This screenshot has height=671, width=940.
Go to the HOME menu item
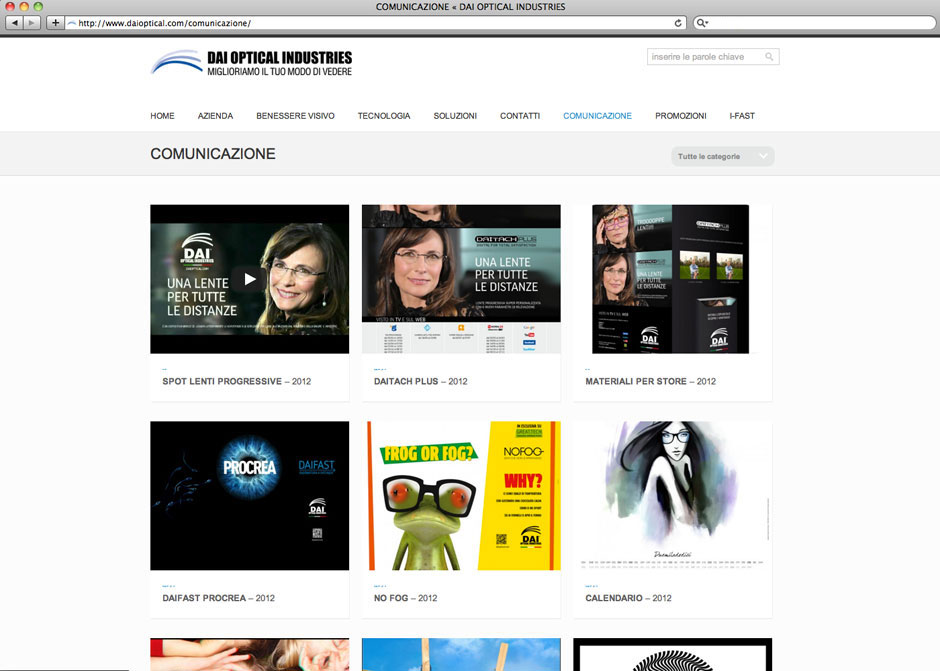pyautogui.click(x=162, y=116)
